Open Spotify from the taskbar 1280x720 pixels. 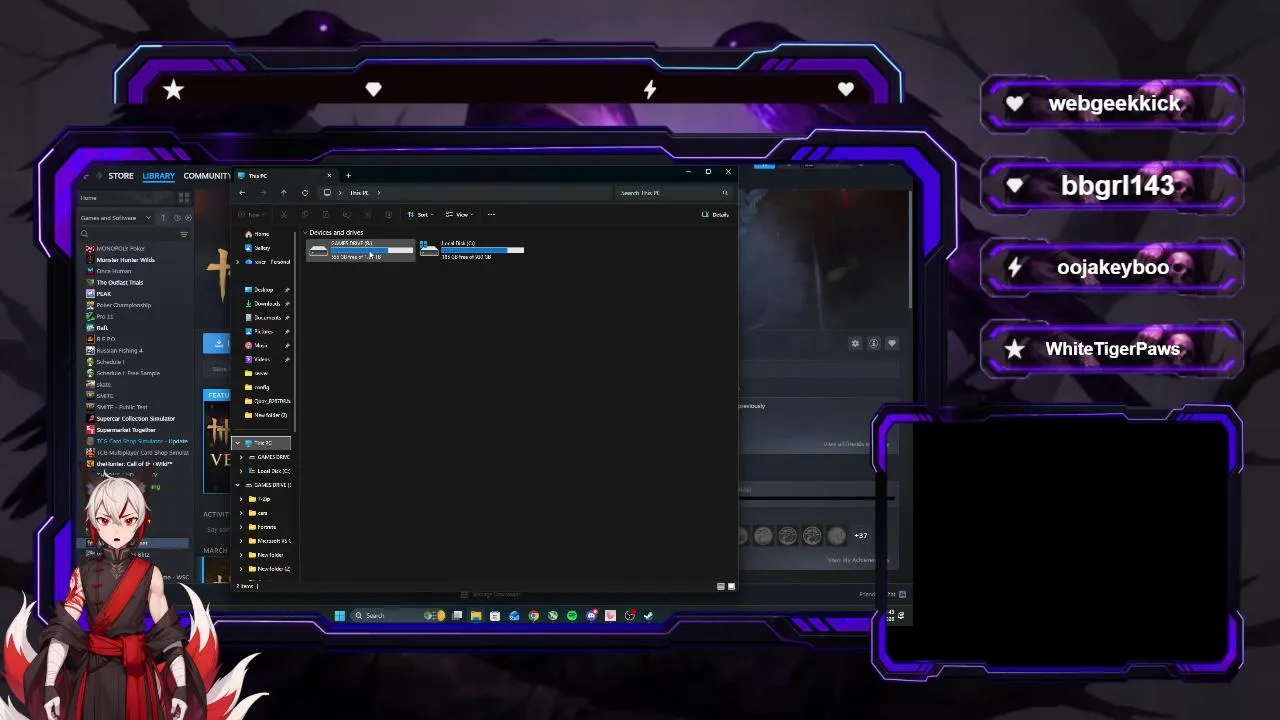[x=572, y=616]
